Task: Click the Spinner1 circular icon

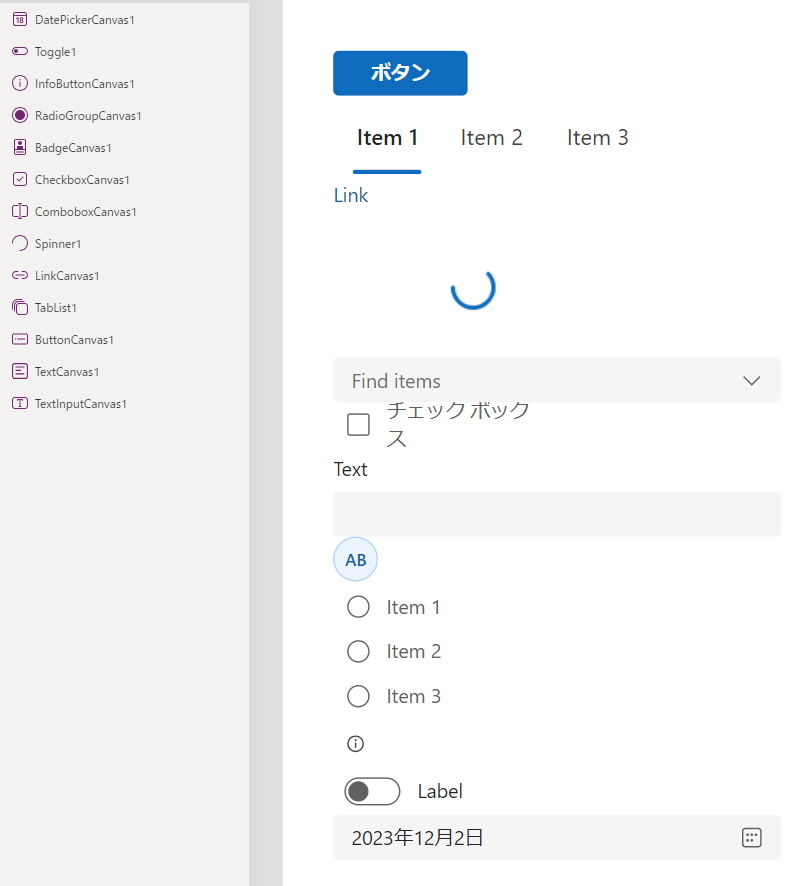Action: tap(20, 244)
